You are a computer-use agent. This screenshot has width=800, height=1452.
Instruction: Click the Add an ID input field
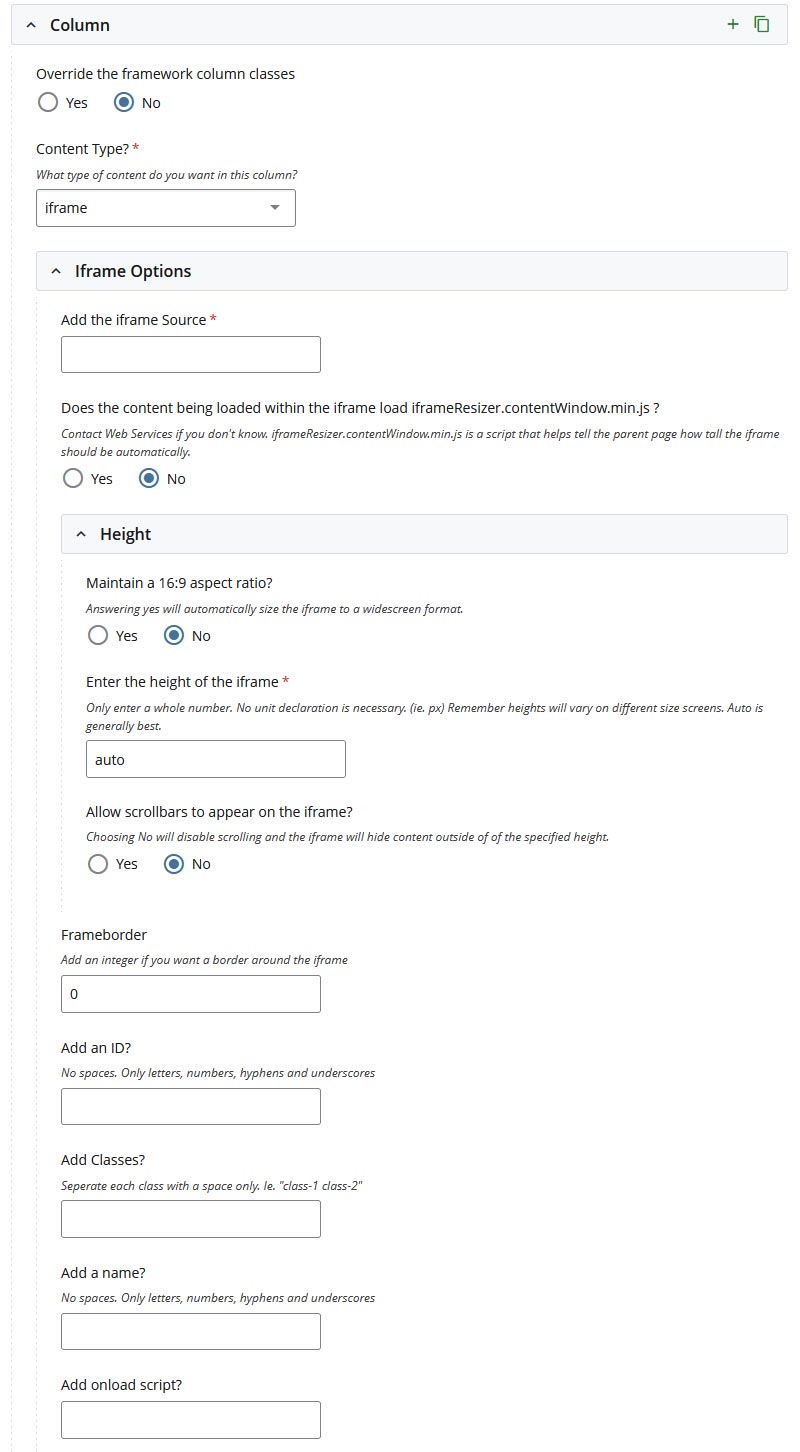190,1106
